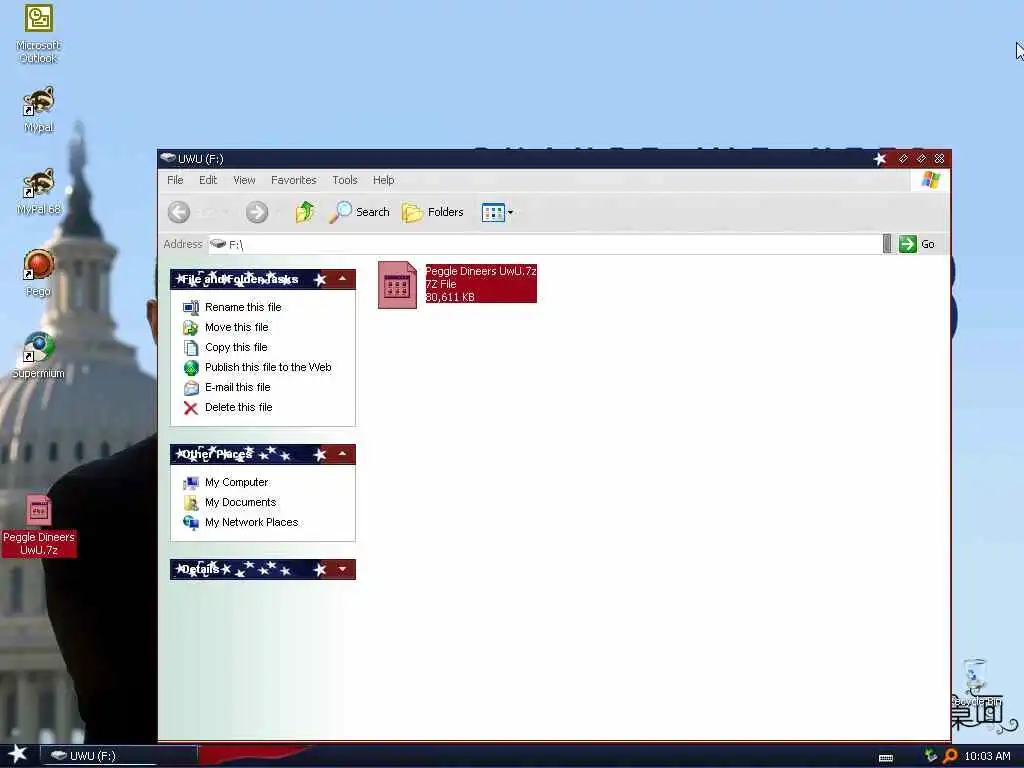Open the Forward history dropdown arrow
This screenshot has height=768, width=1024.
[279, 212]
